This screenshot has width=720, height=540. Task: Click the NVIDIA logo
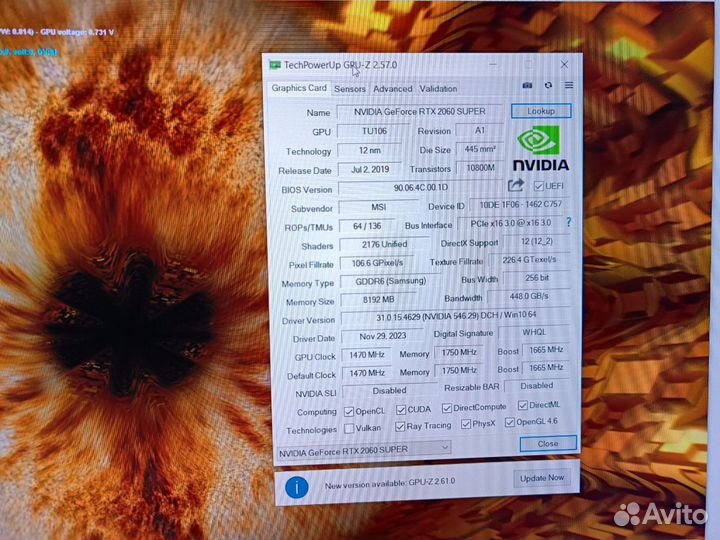click(540, 148)
